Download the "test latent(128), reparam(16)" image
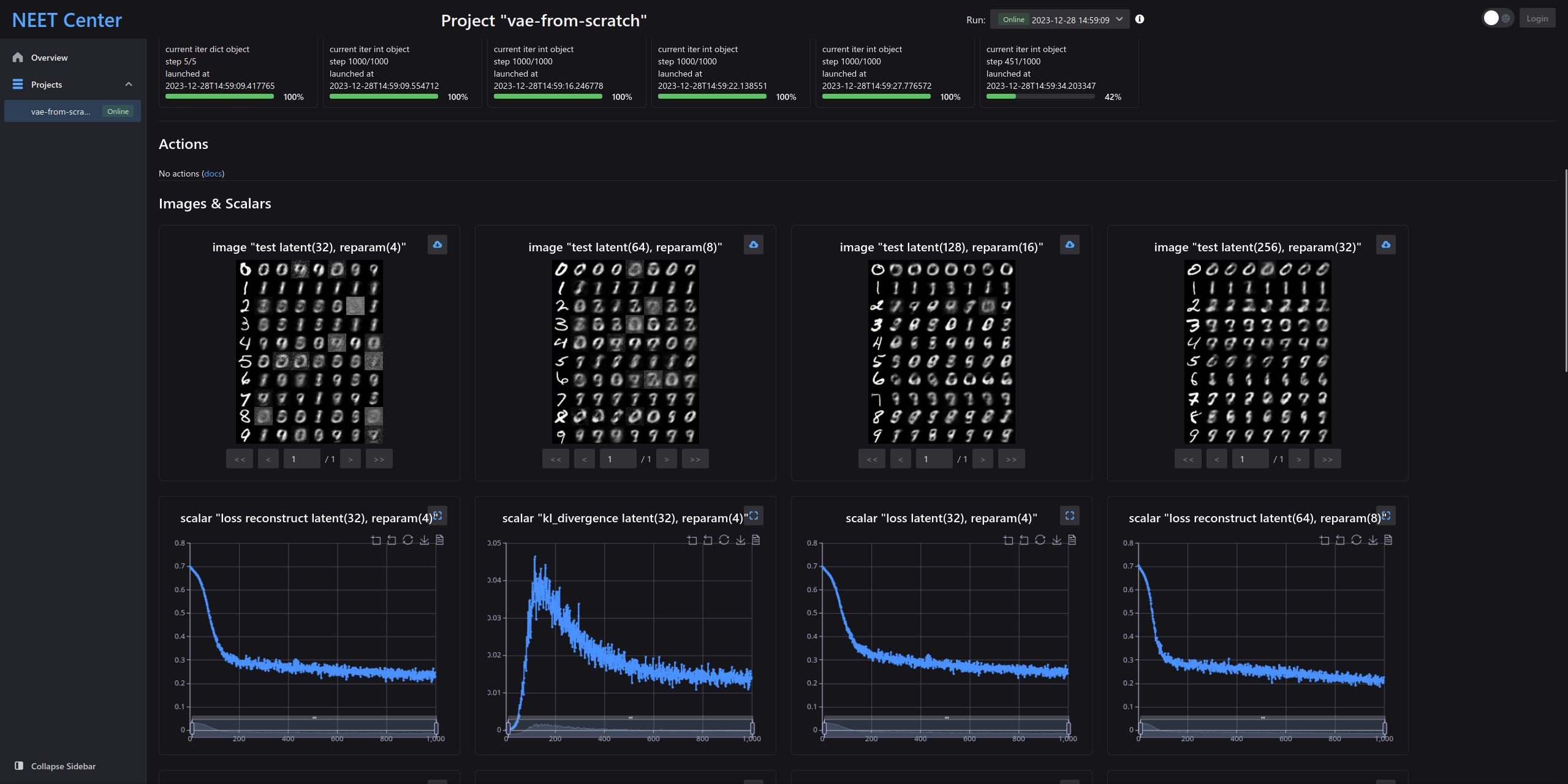 pyautogui.click(x=1070, y=245)
